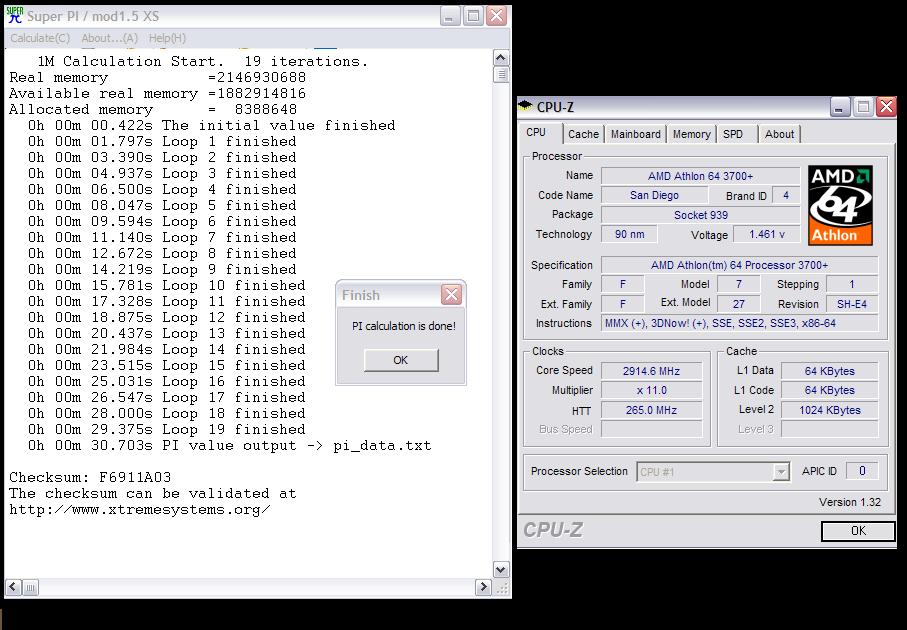Close the CPU-Z window
Viewport: 907px width, 630px height.
[x=886, y=106]
